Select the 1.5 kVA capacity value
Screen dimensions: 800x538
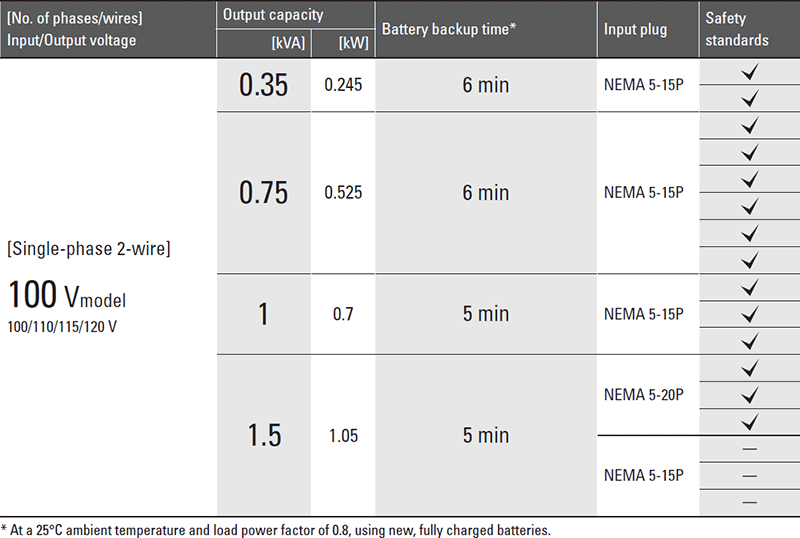click(264, 435)
